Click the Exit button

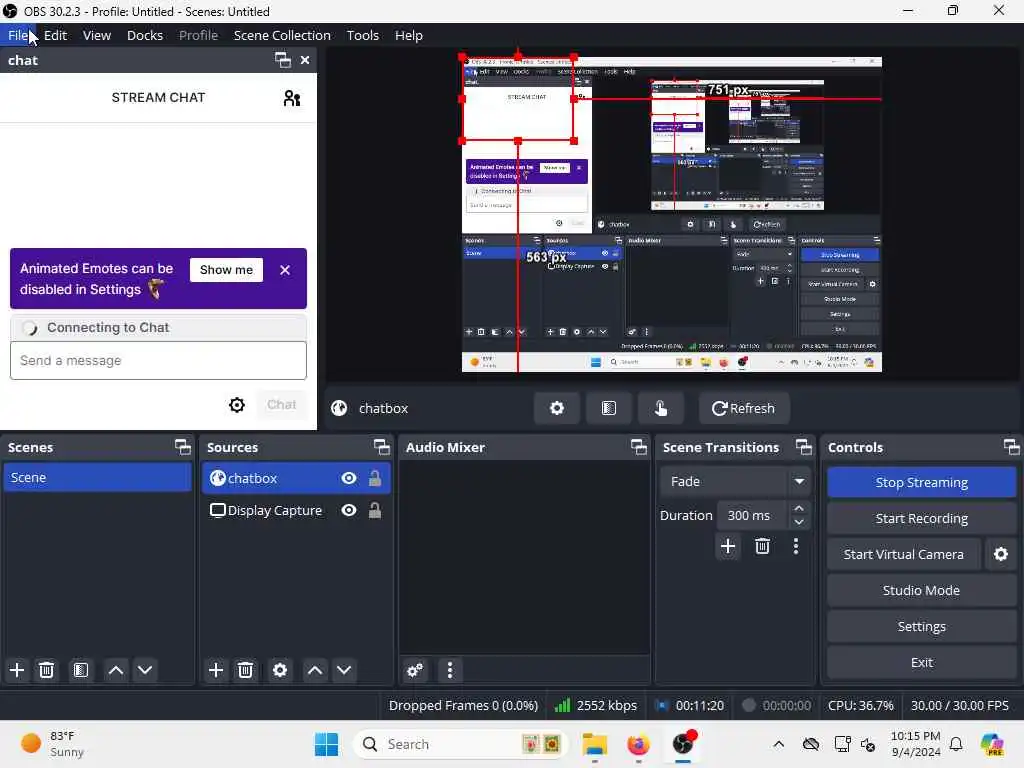pos(921,662)
